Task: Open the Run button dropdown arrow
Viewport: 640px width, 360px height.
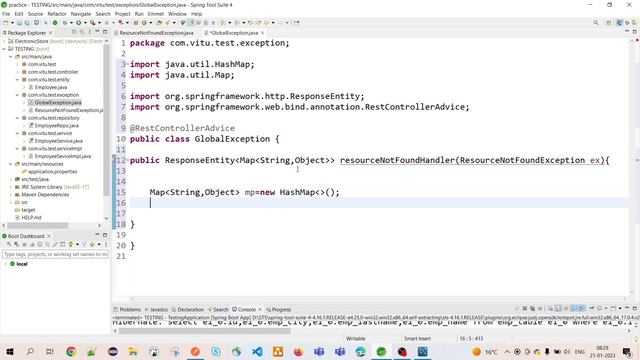Action: (85, 23)
